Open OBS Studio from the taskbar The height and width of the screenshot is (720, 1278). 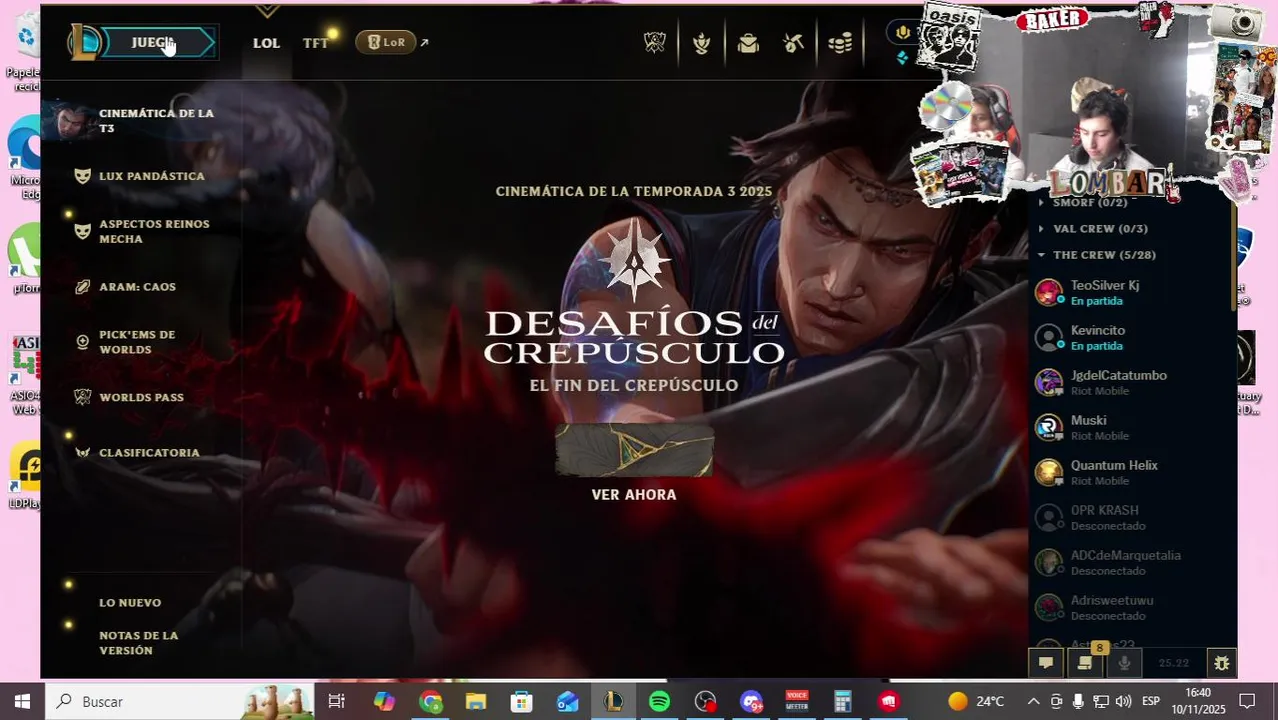pos(706,701)
